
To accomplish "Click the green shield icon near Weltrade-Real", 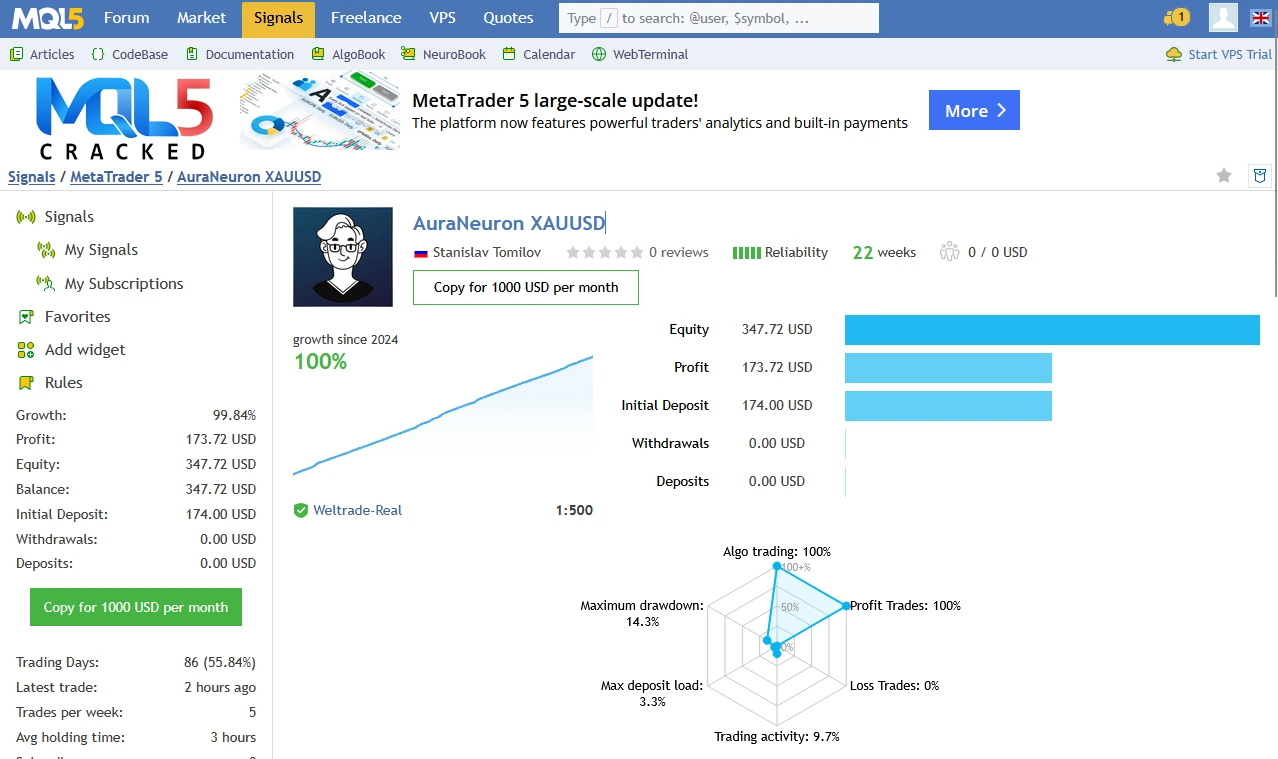I will 300,510.
